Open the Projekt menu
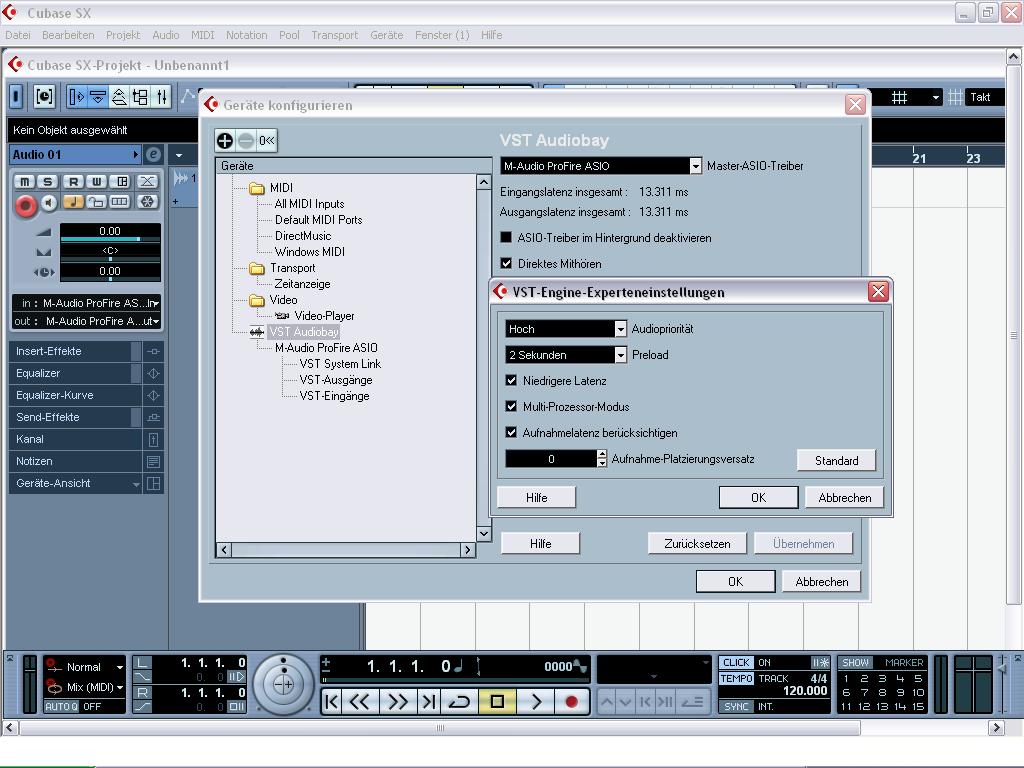This screenshot has height=768, width=1024. pos(123,35)
